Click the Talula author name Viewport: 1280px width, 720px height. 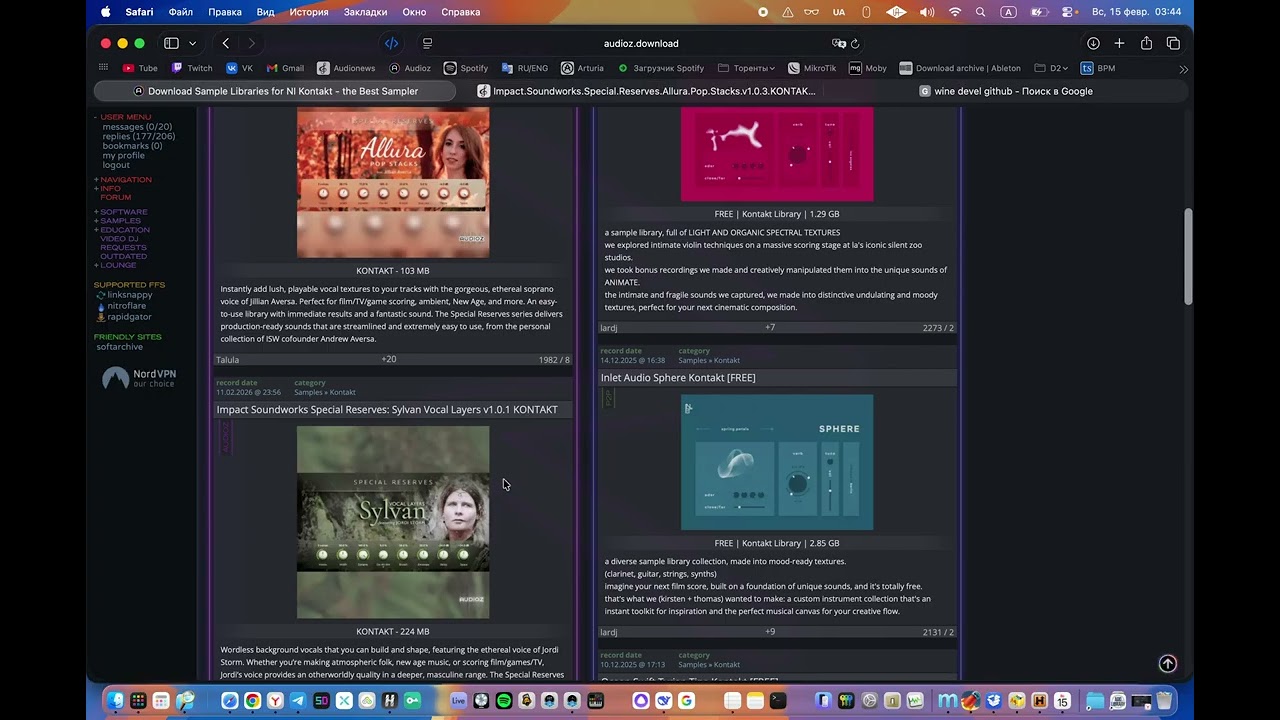pyautogui.click(x=227, y=360)
